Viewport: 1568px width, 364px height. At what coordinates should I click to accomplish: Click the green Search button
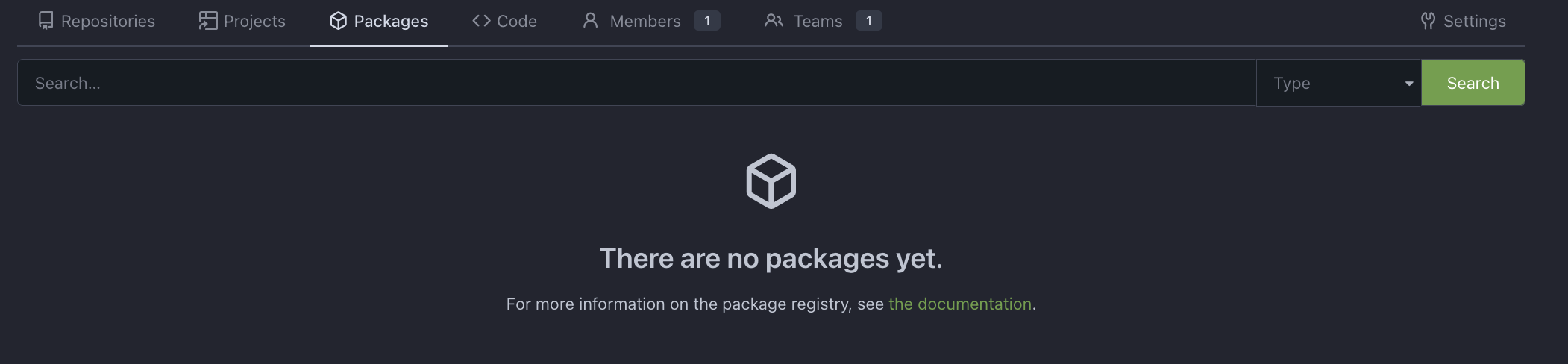pos(1473,83)
